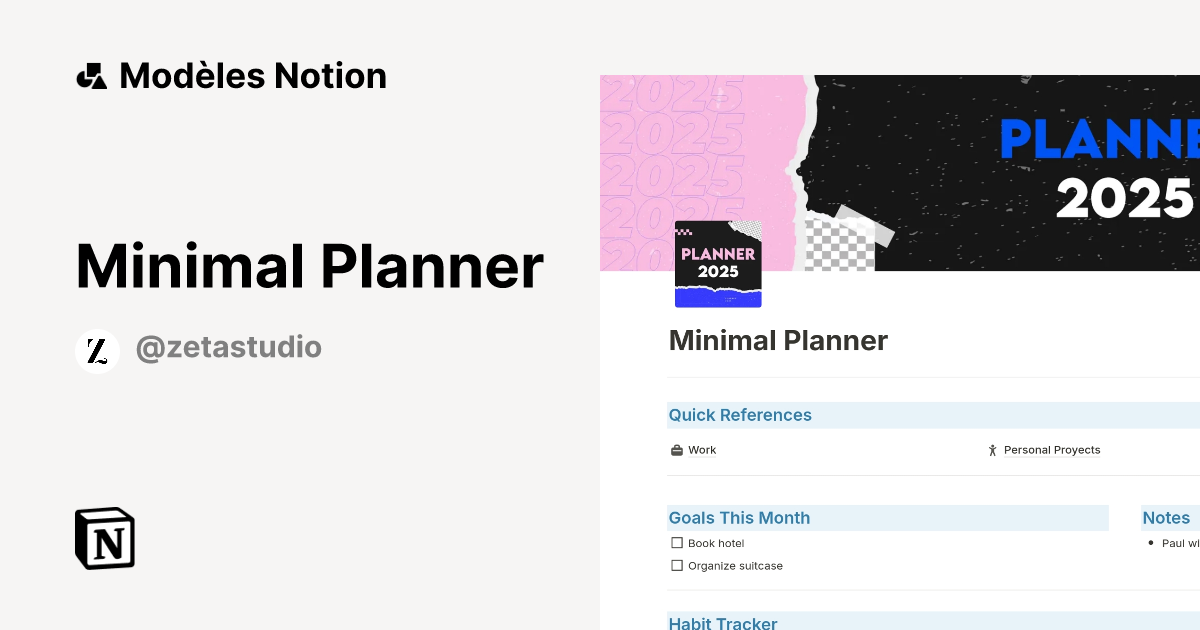Select the Minimal Planner page title
This screenshot has height=630, width=1200.
778,341
